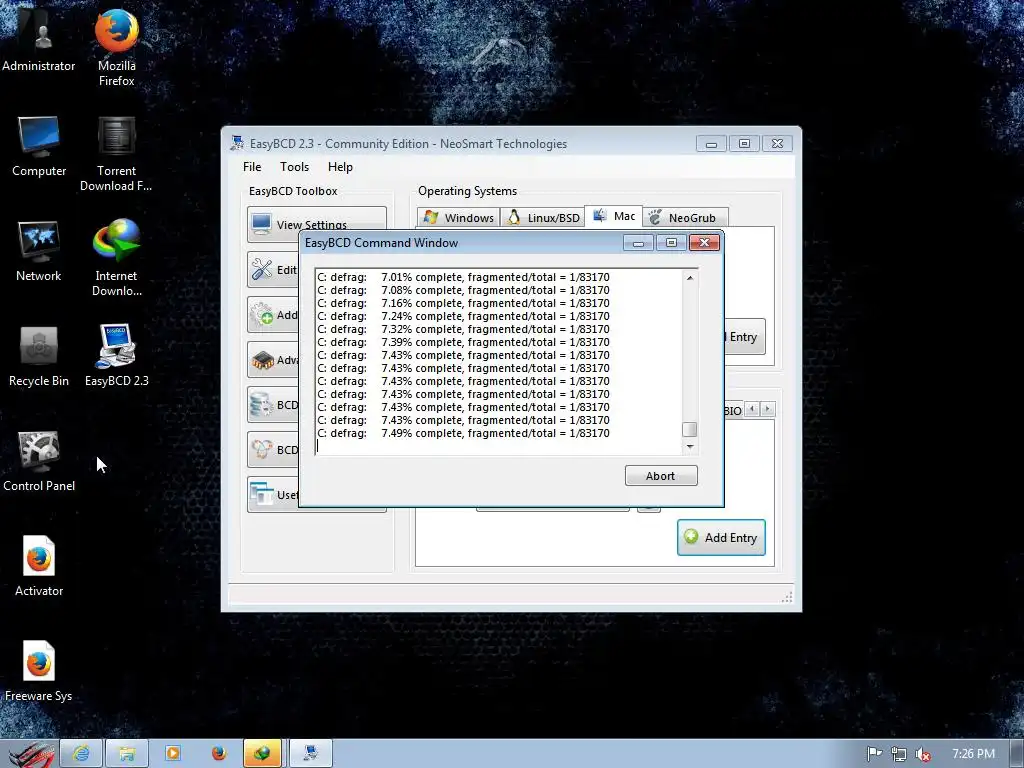Maximize the EasyBCD Command Window
1024x768 pixels.
(x=671, y=243)
